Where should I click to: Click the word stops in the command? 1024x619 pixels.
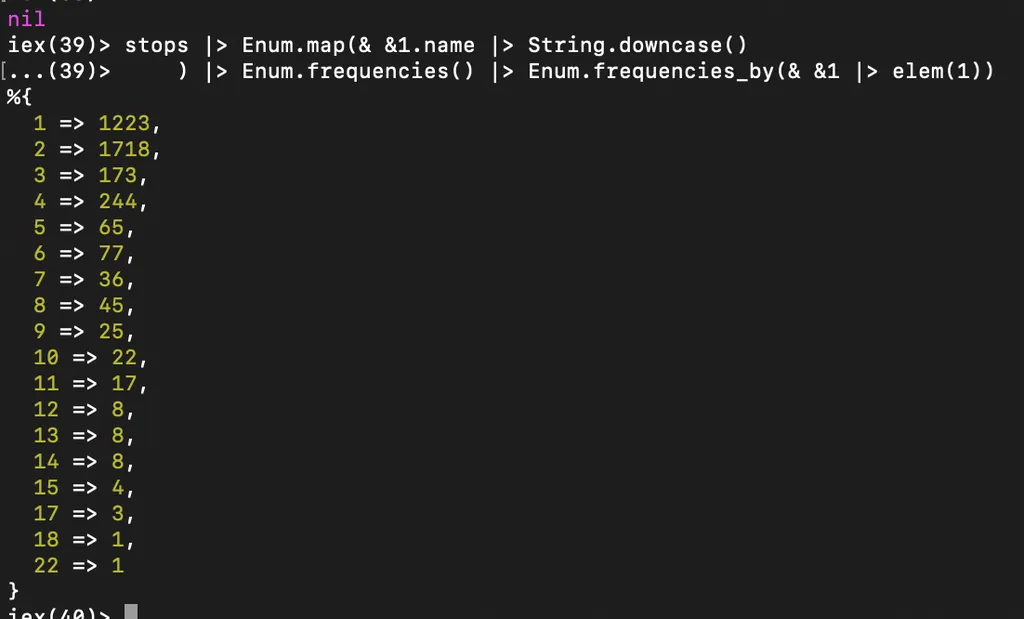coord(156,45)
